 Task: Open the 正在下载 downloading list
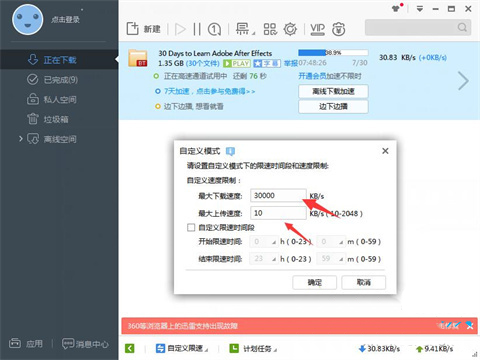[x=59, y=60]
